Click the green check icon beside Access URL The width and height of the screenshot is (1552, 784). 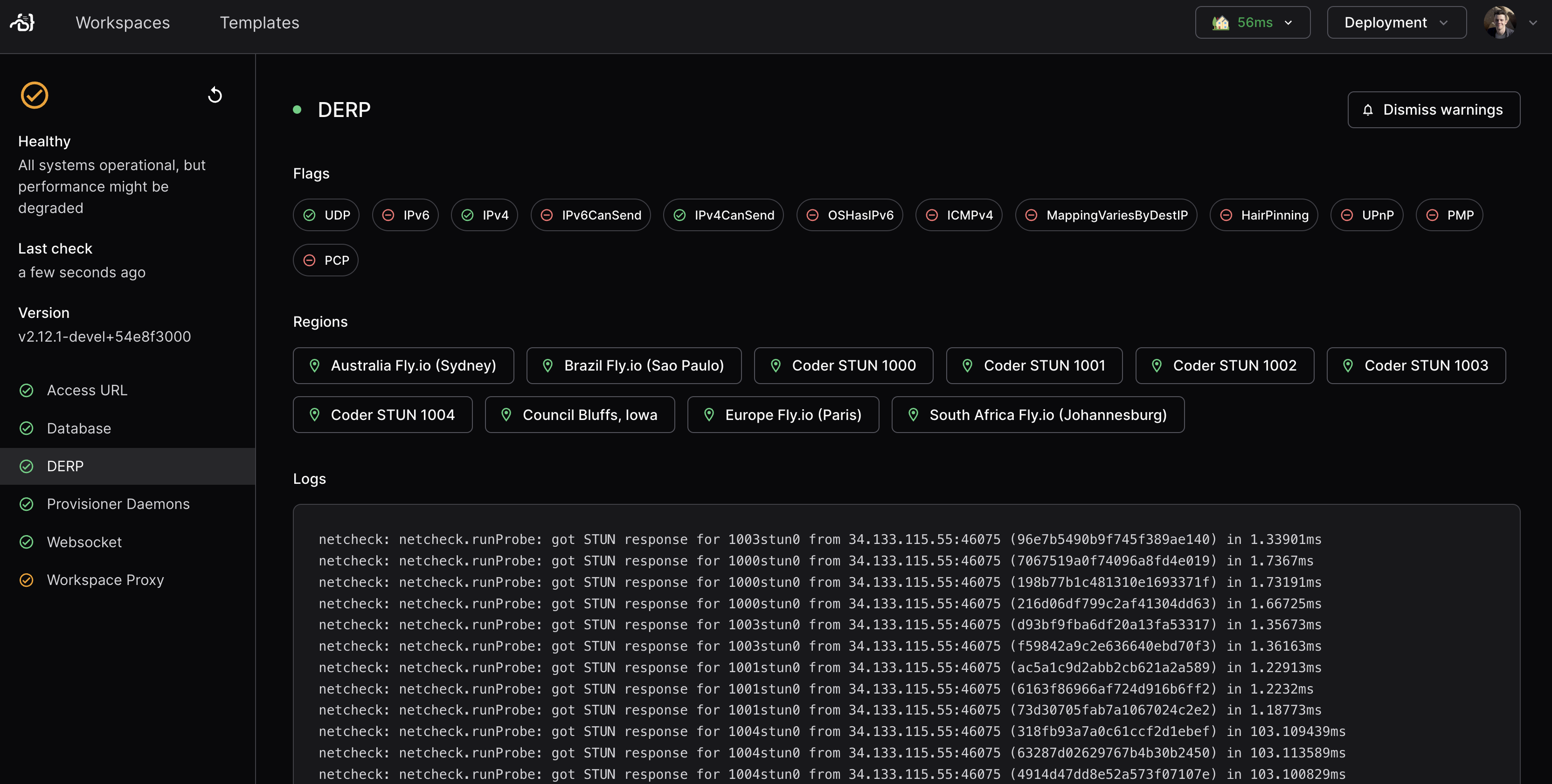point(27,390)
